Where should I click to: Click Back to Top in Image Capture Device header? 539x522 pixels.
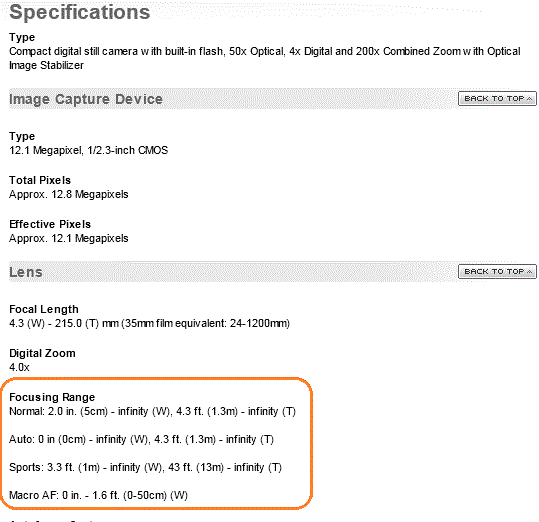[x=497, y=99]
